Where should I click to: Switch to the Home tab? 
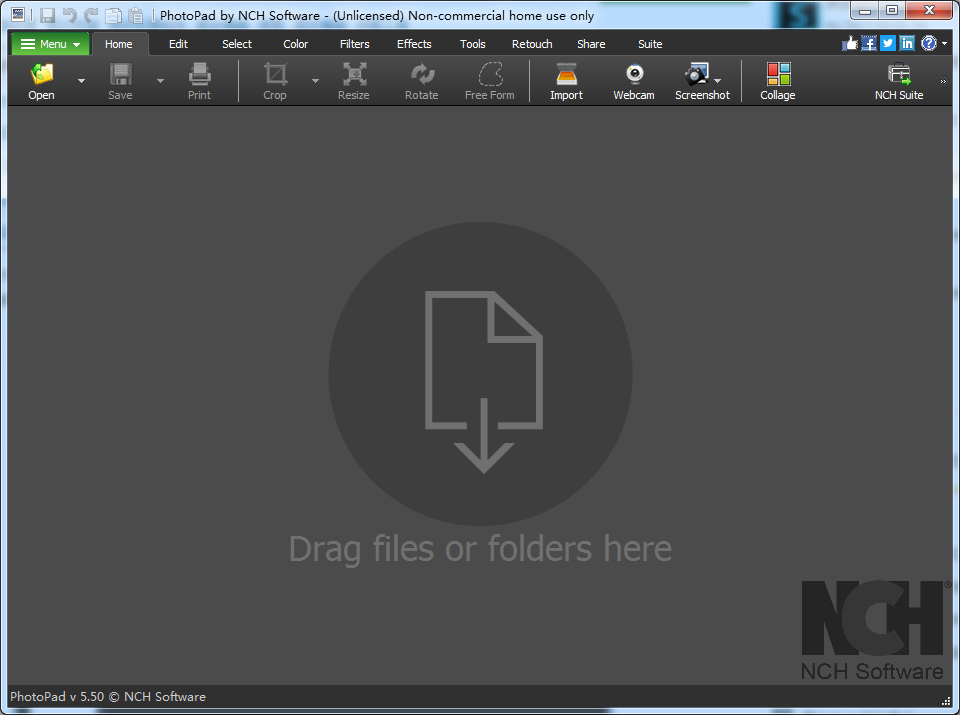[x=119, y=44]
